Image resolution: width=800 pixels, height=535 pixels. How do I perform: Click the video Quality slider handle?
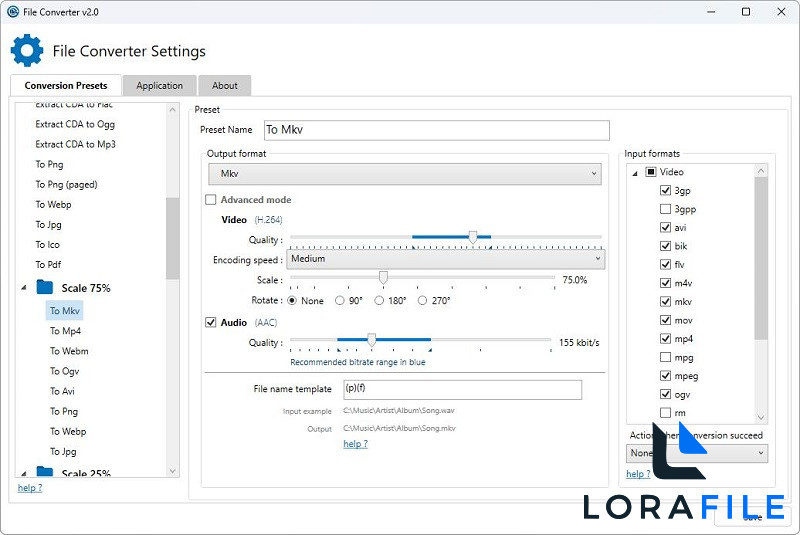473,237
